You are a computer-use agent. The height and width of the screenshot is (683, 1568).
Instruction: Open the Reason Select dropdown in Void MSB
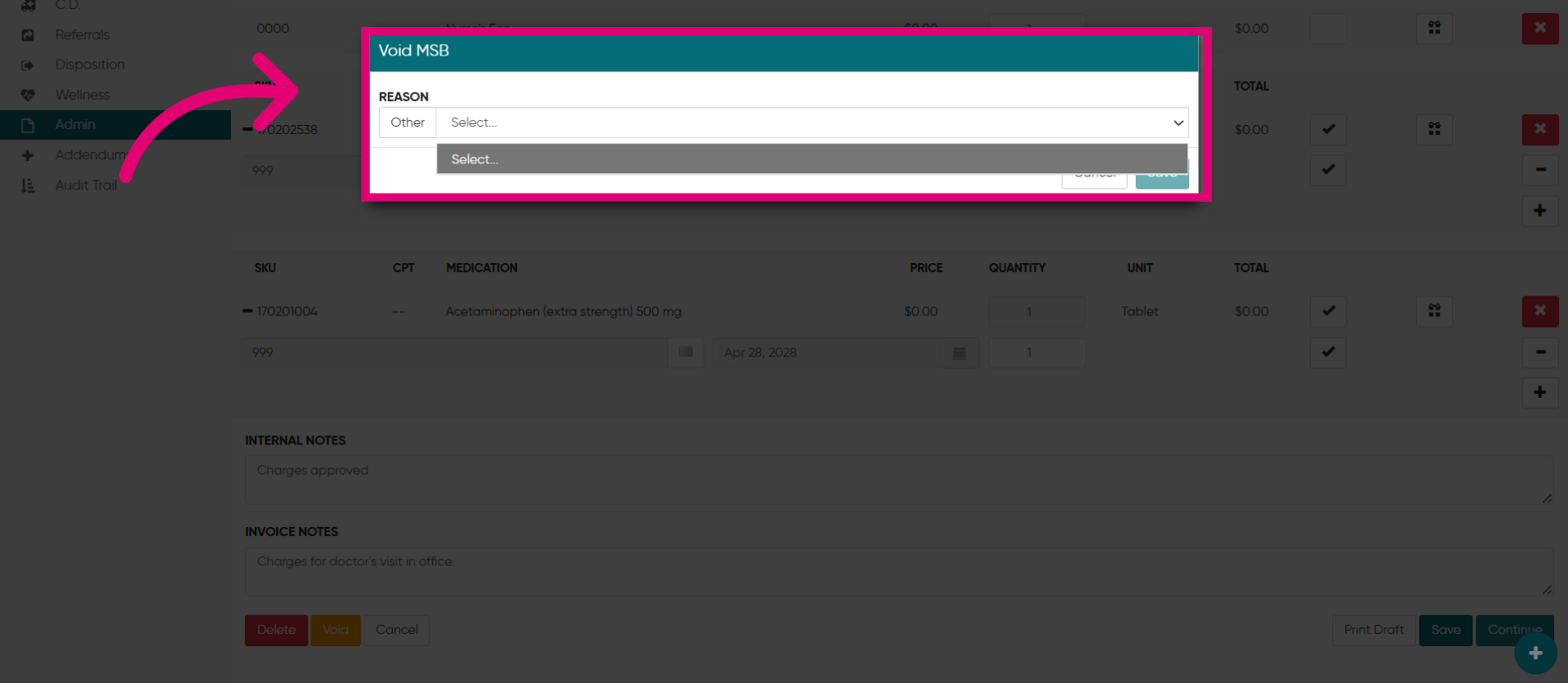pos(812,123)
